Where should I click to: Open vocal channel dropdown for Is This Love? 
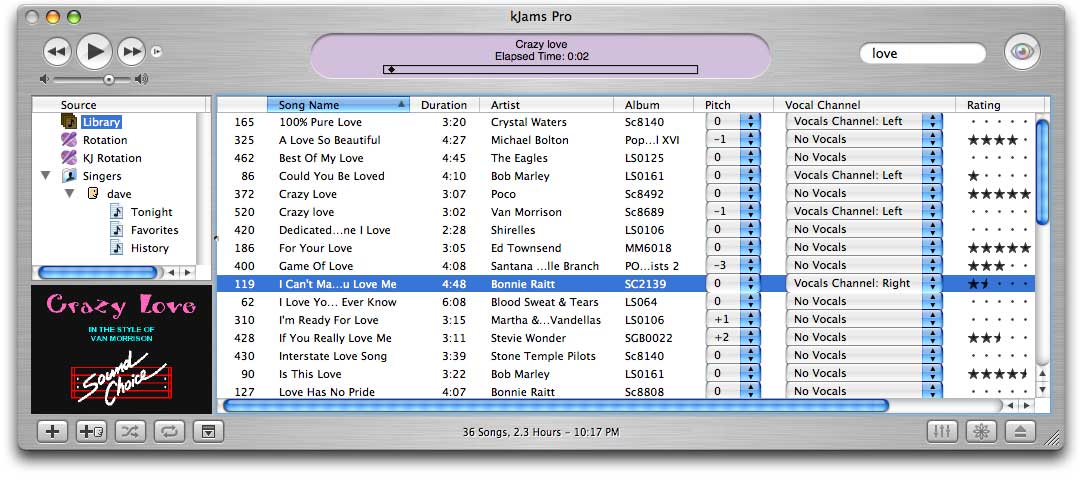[864, 373]
